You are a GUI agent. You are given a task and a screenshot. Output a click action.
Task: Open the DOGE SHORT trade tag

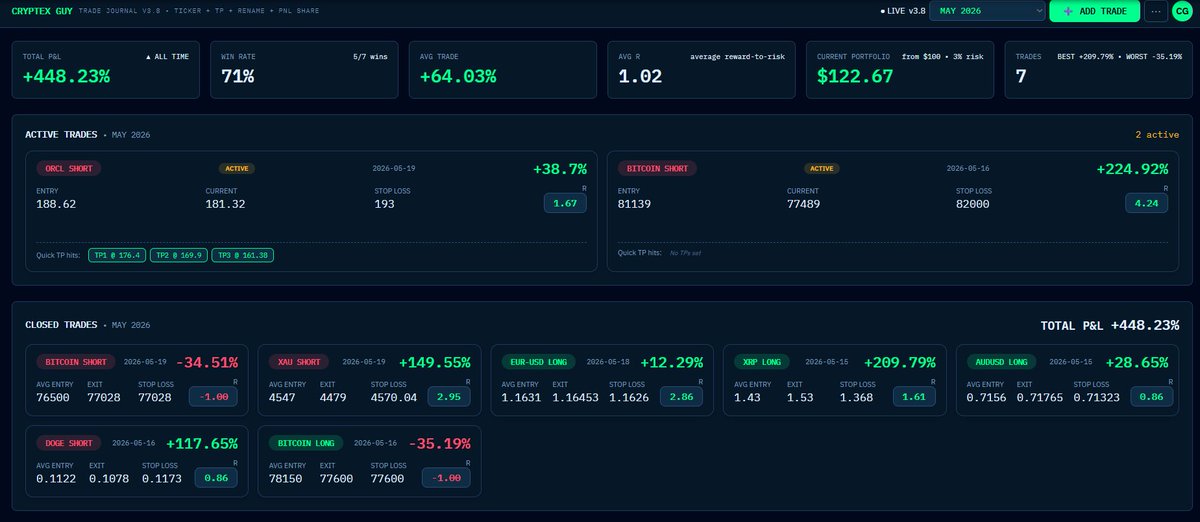pyautogui.click(x=69, y=442)
